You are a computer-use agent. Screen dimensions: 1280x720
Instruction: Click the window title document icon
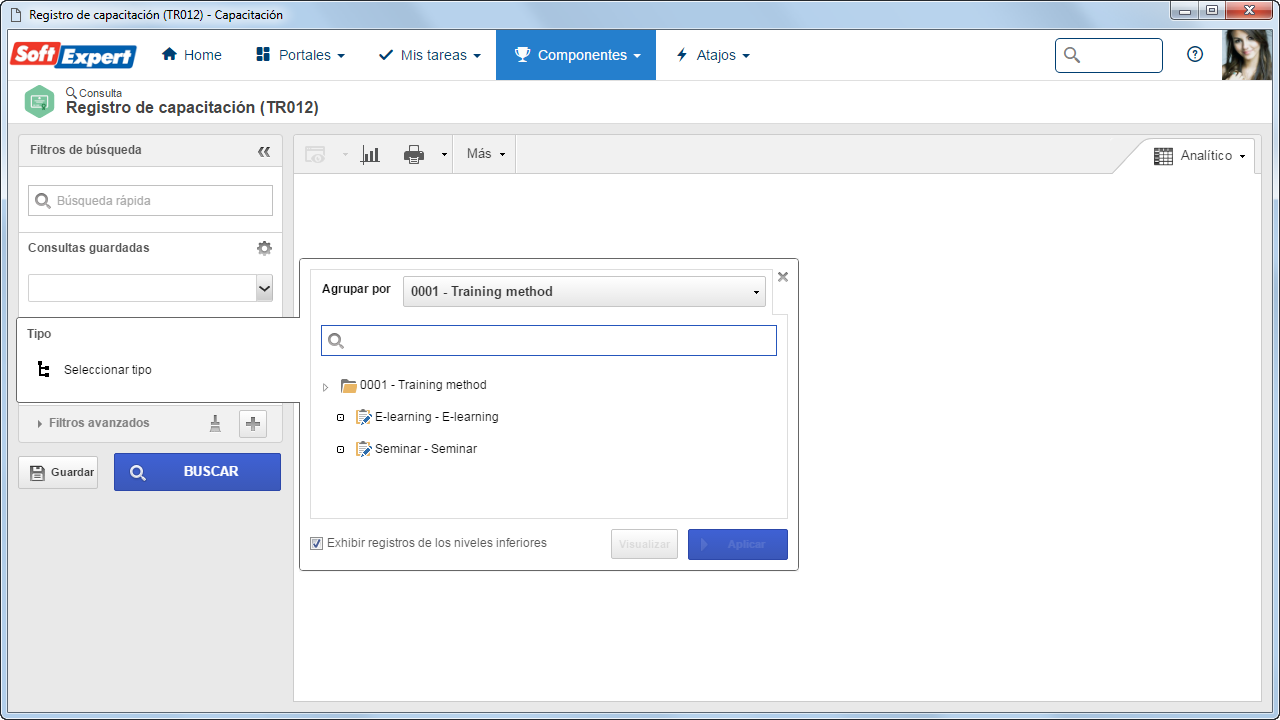pyautogui.click(x=16, y=15)
